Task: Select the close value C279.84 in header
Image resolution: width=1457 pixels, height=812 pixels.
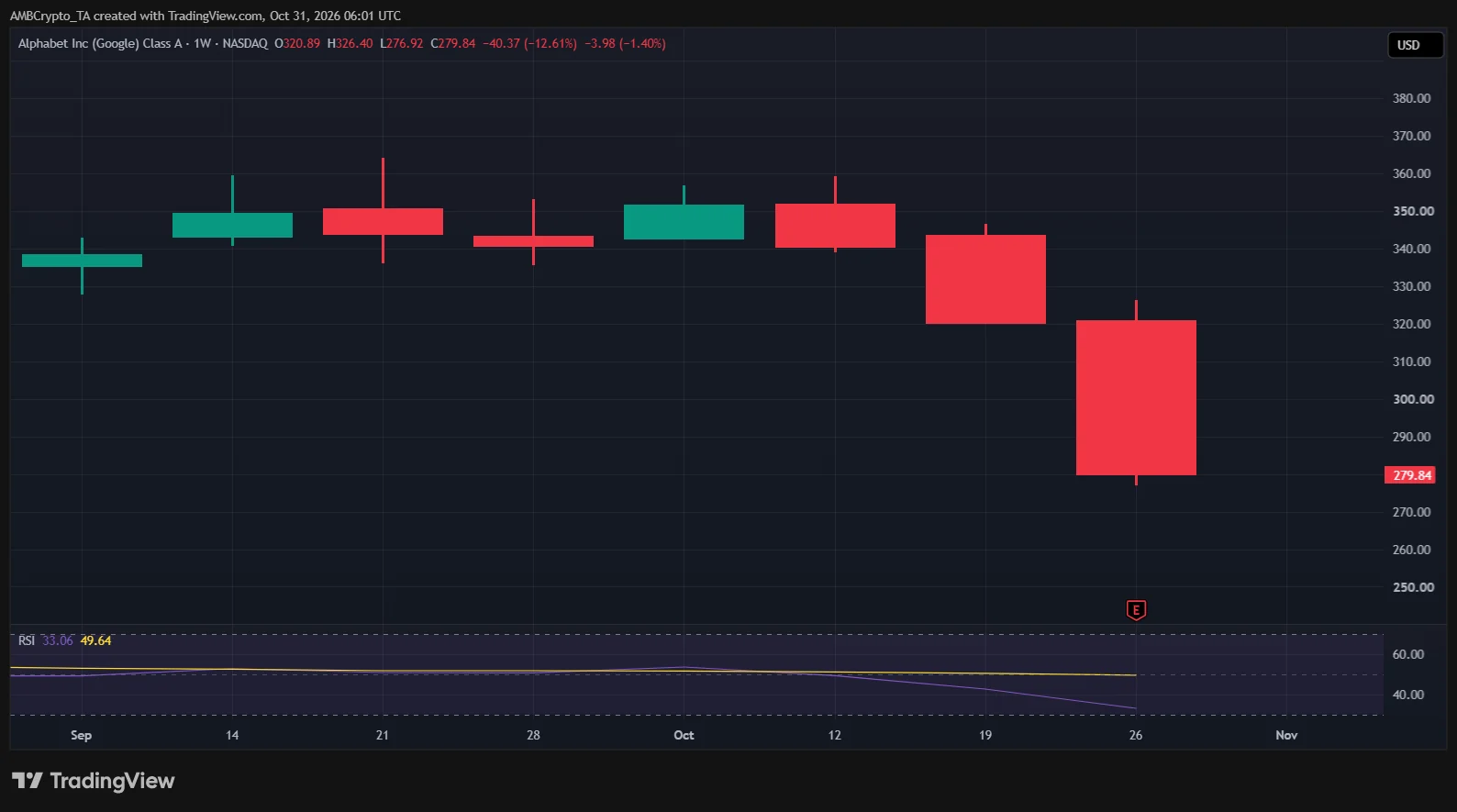Action: (x=452, y=43)
